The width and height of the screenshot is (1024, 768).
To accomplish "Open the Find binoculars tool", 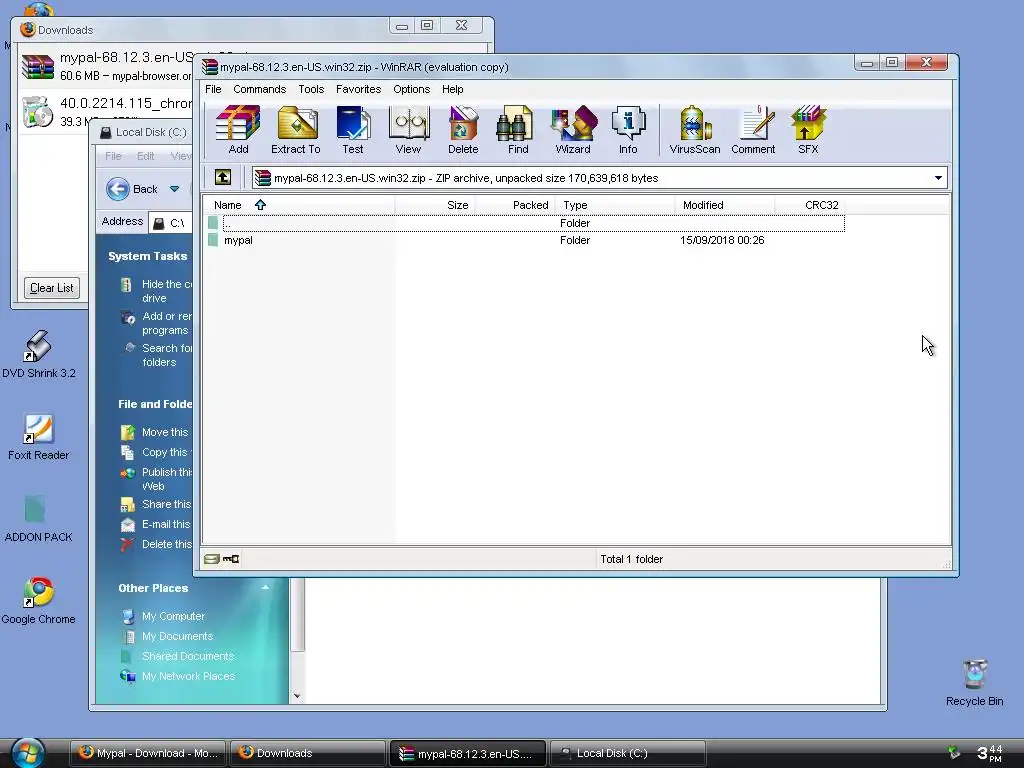I will (518, 130).
